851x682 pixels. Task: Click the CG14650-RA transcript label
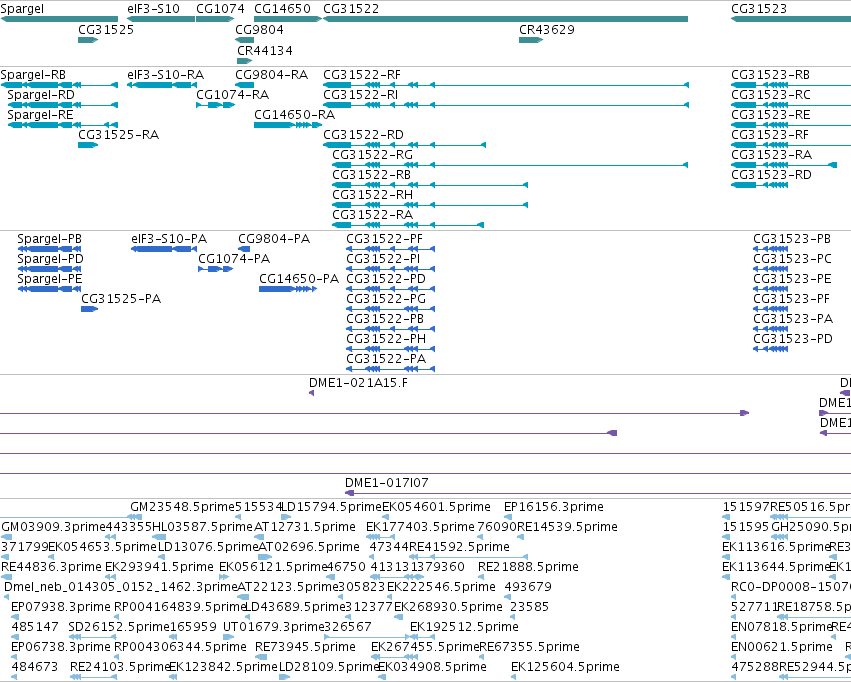294,115
